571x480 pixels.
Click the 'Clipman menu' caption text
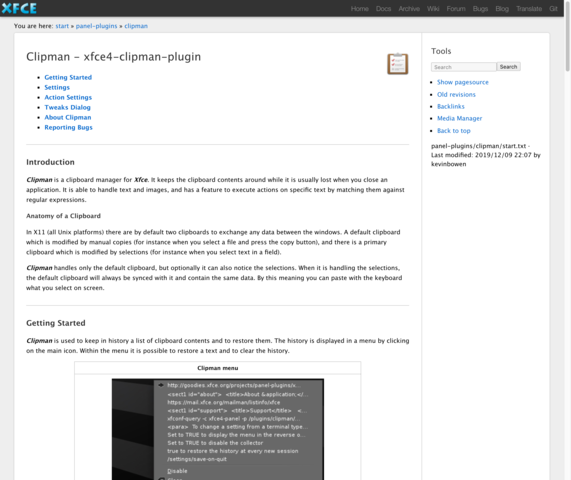pos(218,368)
